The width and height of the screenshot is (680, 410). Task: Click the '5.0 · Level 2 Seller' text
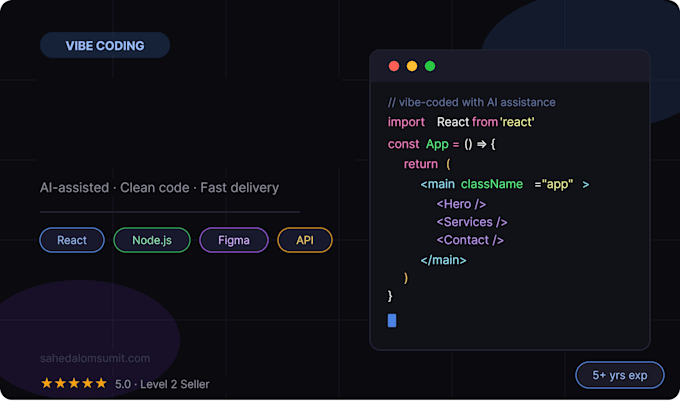tap(162, 384)
